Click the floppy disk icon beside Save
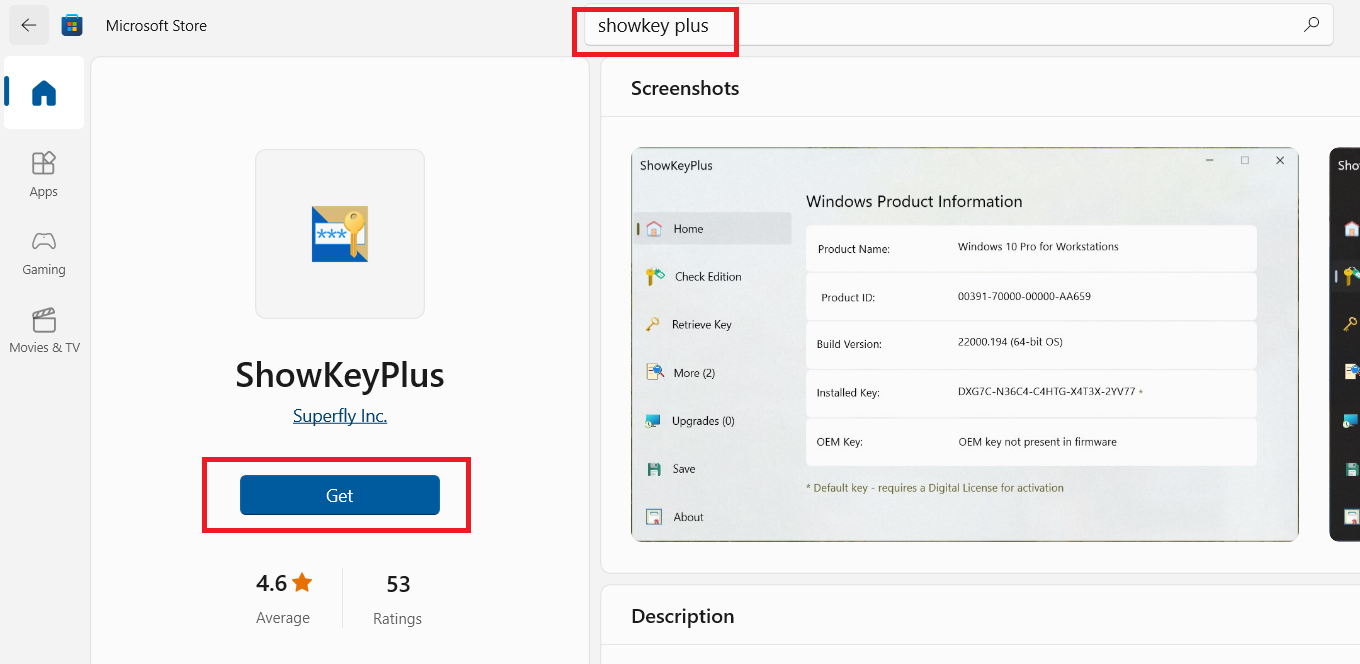This screenshot has height=664, width=1360. point(654,469)
